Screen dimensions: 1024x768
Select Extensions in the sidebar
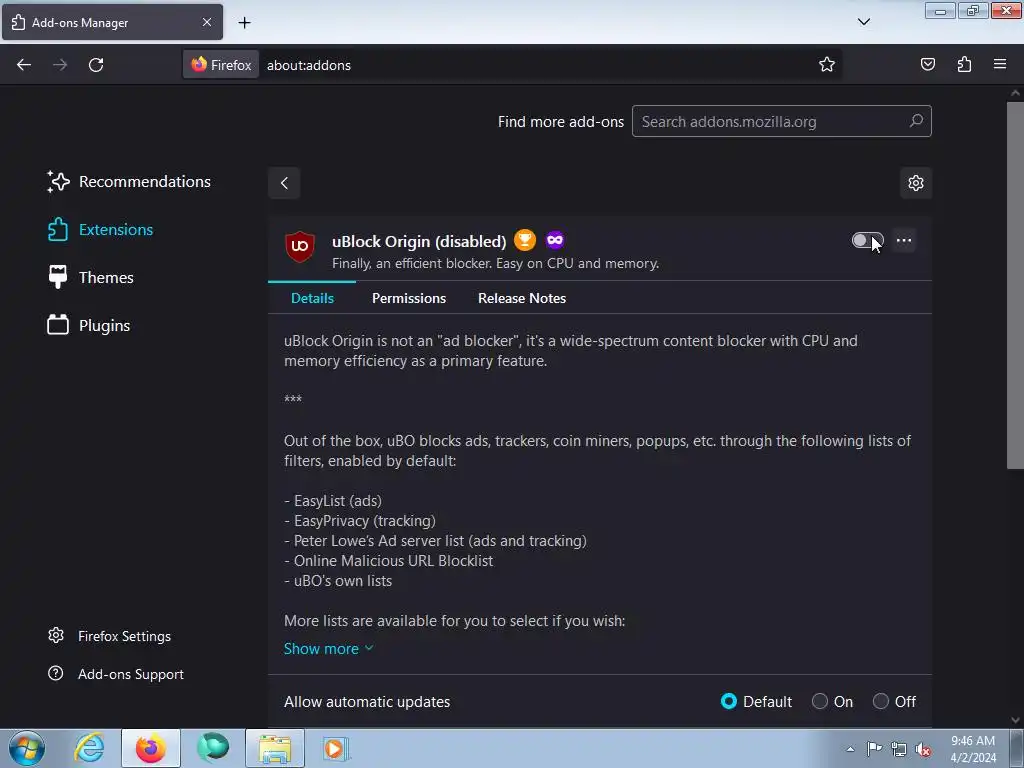pyautogui.click(x=101, y=229)
